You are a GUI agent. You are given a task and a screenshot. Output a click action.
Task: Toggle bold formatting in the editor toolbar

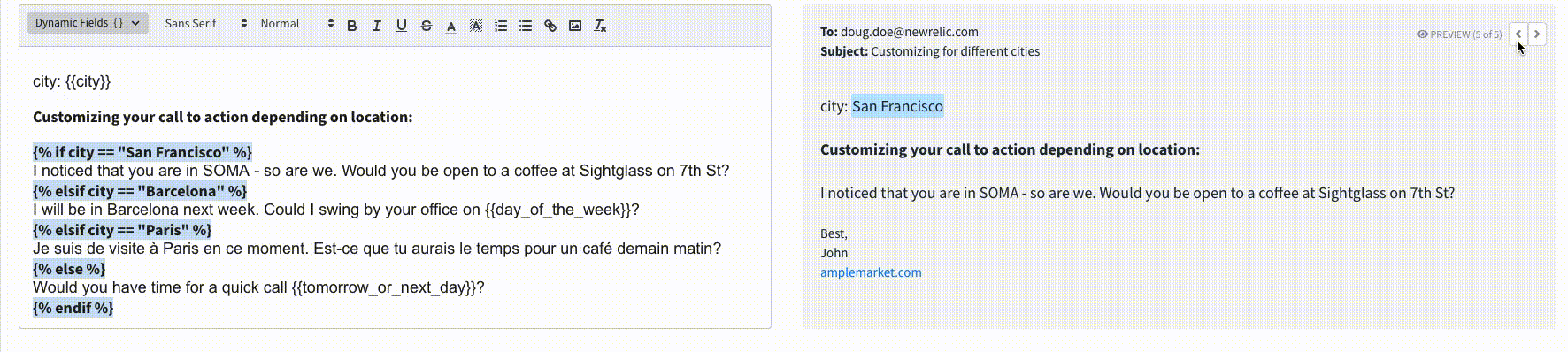(352, 26)
